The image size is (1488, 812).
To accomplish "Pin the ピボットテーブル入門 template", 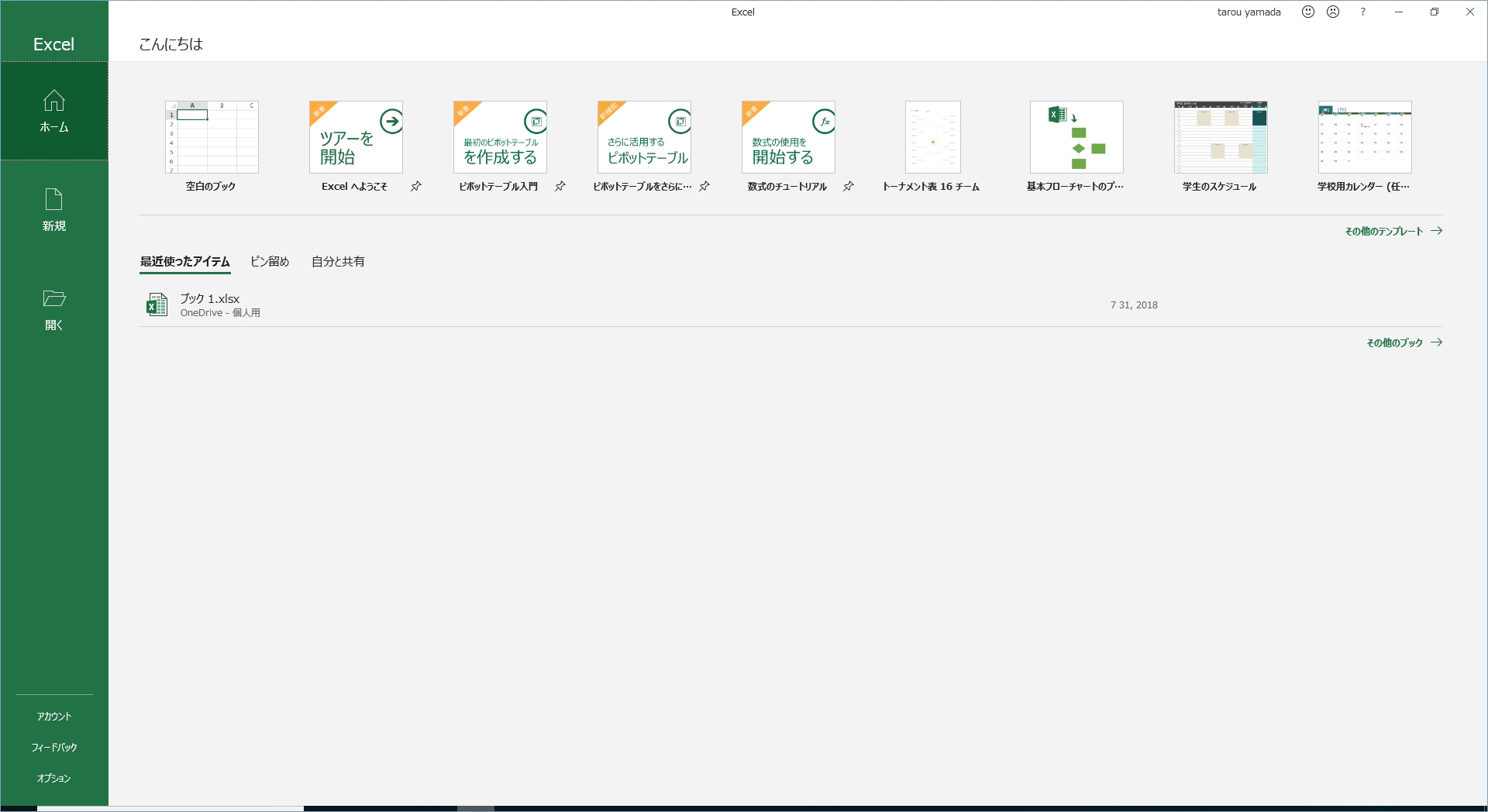I will click(560, 186).
